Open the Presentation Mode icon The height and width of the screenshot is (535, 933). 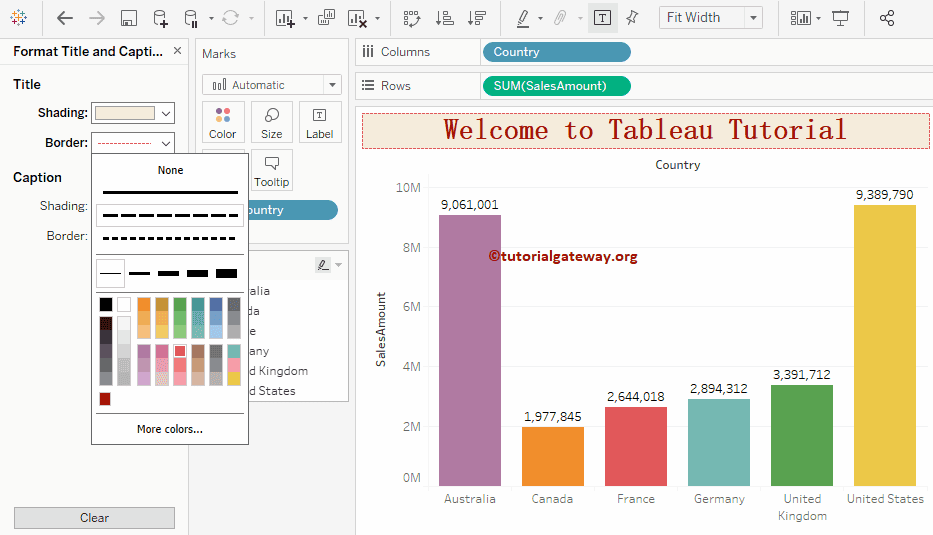tap(840, 18)
